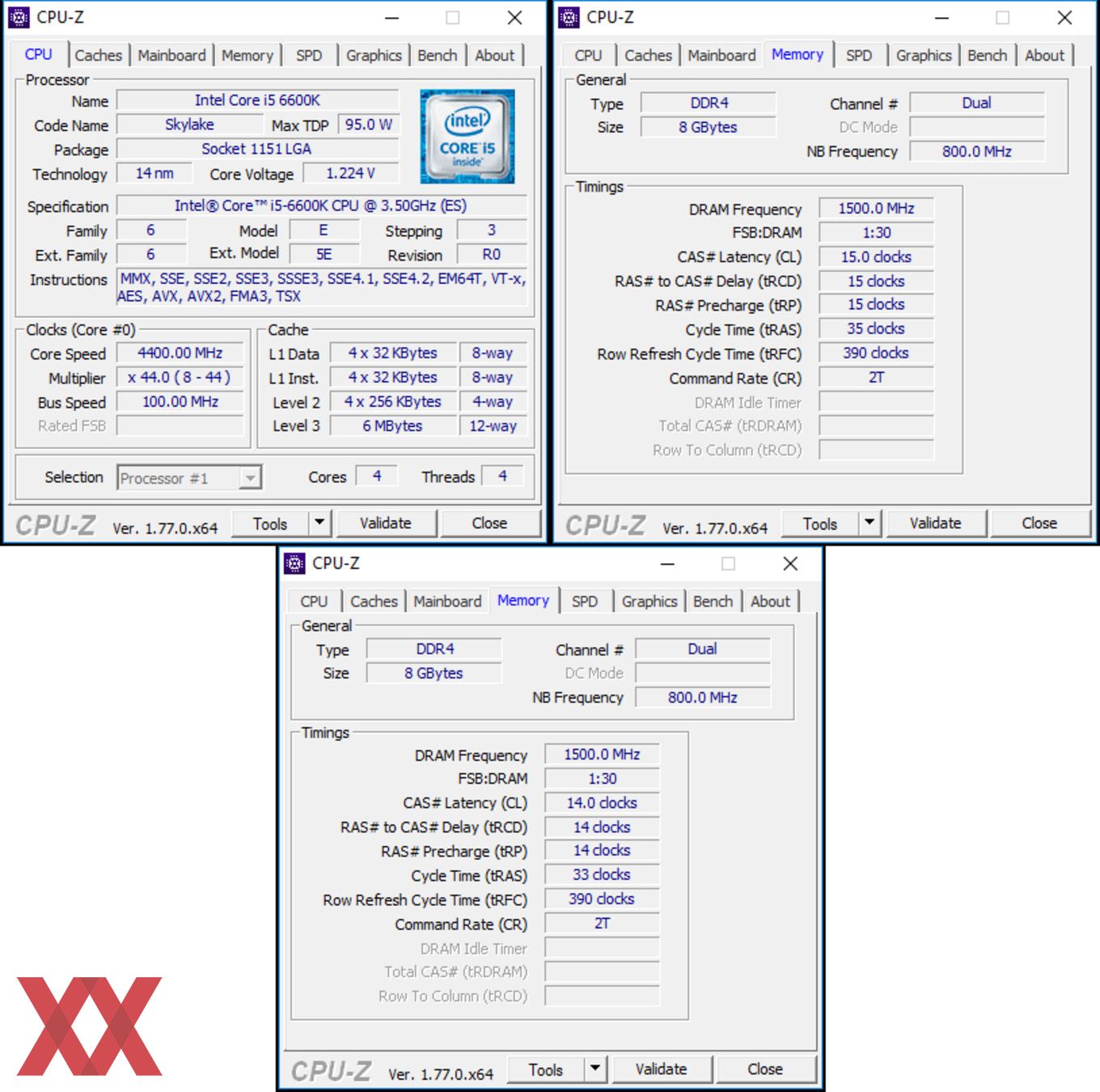Click the Code Name value Skylake
The height and width of the screenshot is (1092, 1100).
pos(190,125)
